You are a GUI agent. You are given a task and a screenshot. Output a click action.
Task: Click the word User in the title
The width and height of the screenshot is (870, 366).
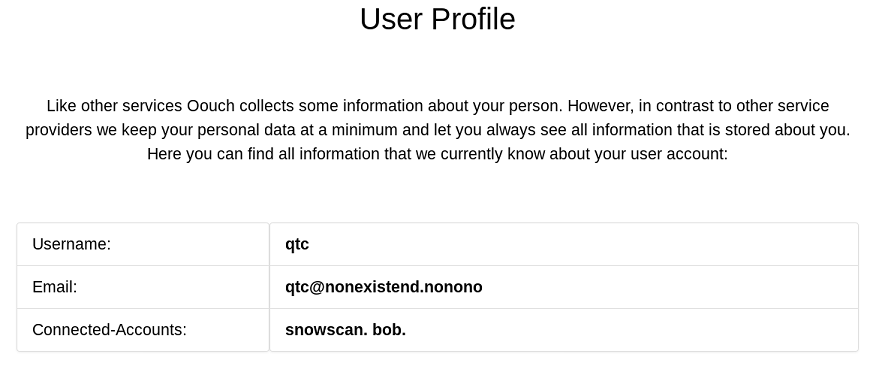pyautogui.click(x=392, y=19)
